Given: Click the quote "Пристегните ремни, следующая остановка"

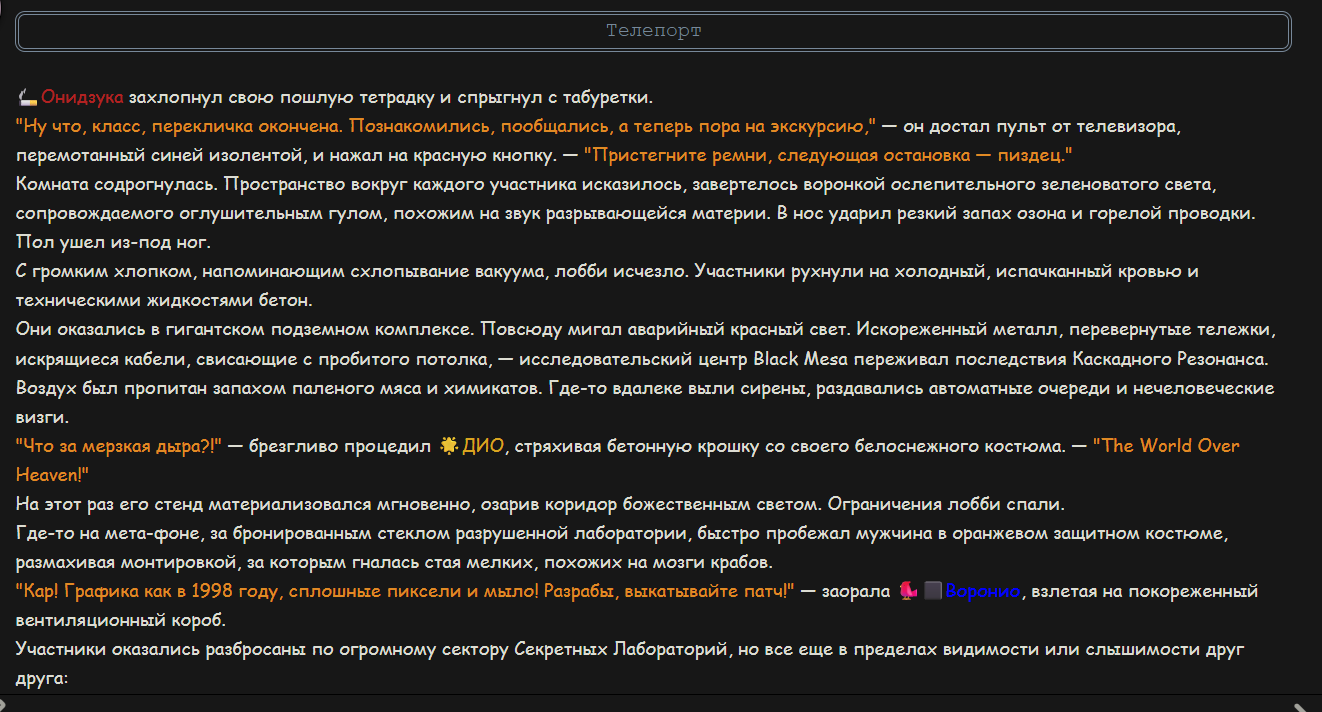Looking at the screenshot, I should pyautogui.click(x=828, y=156).
